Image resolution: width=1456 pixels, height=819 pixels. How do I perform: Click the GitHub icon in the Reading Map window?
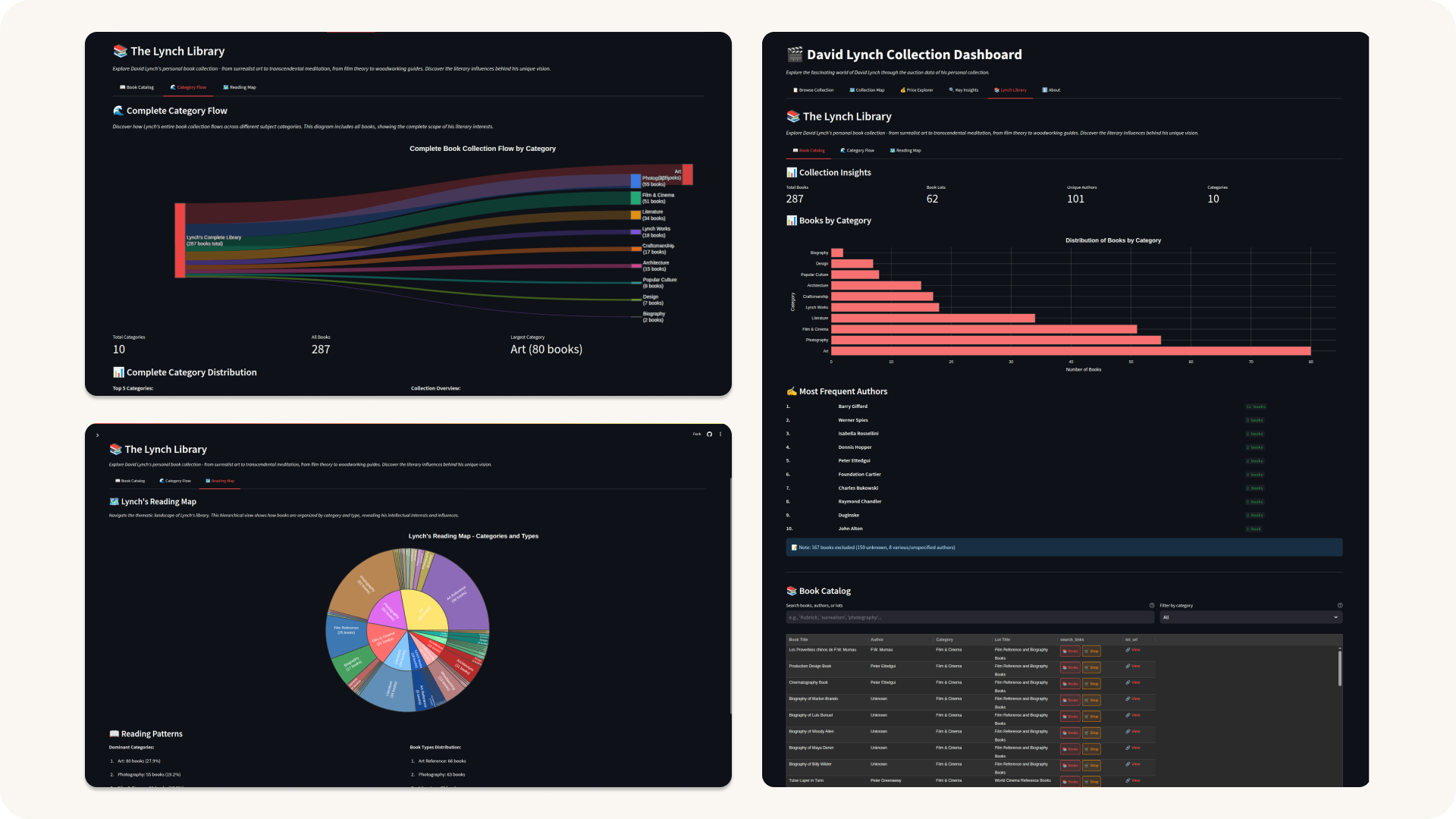pyautogui.click(x=709, y=435)
